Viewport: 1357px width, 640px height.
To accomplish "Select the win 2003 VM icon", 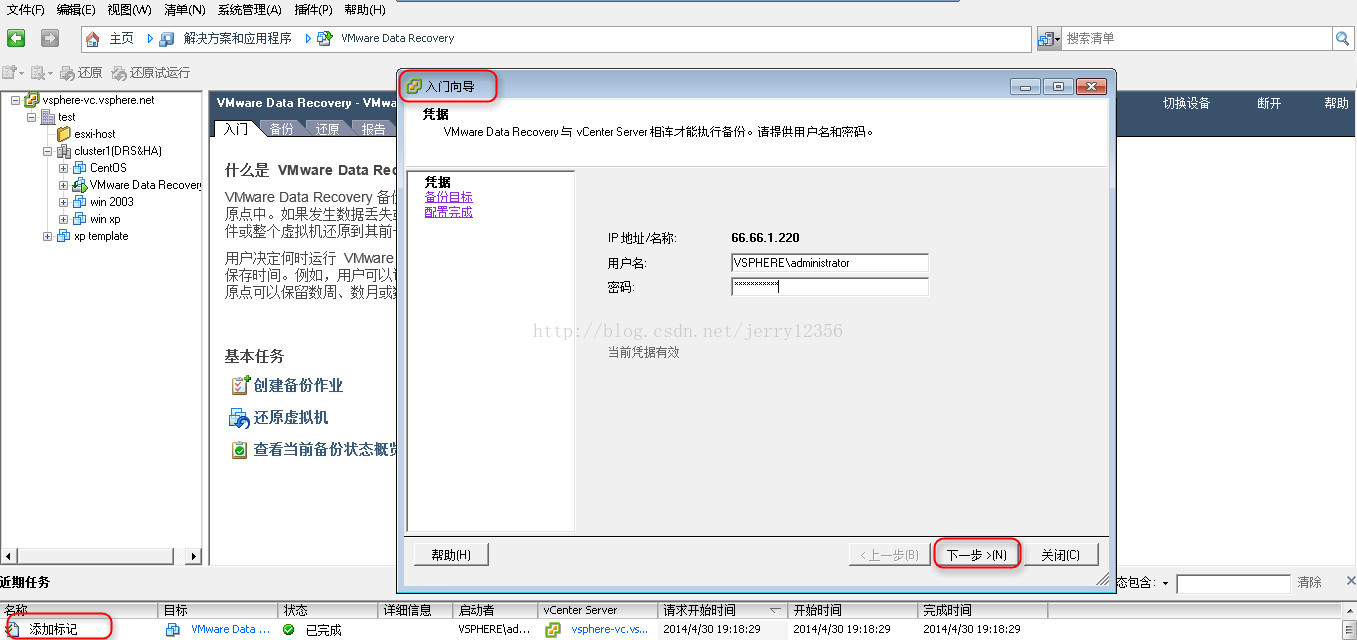I will pyautogui.click(x=80, y=202).
